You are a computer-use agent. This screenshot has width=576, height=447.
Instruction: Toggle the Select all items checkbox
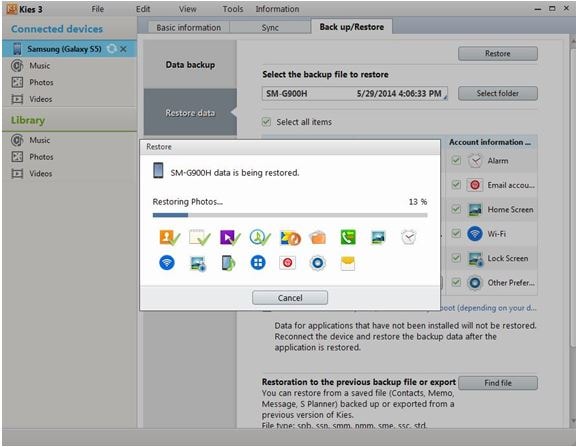(x=266, y=122)
